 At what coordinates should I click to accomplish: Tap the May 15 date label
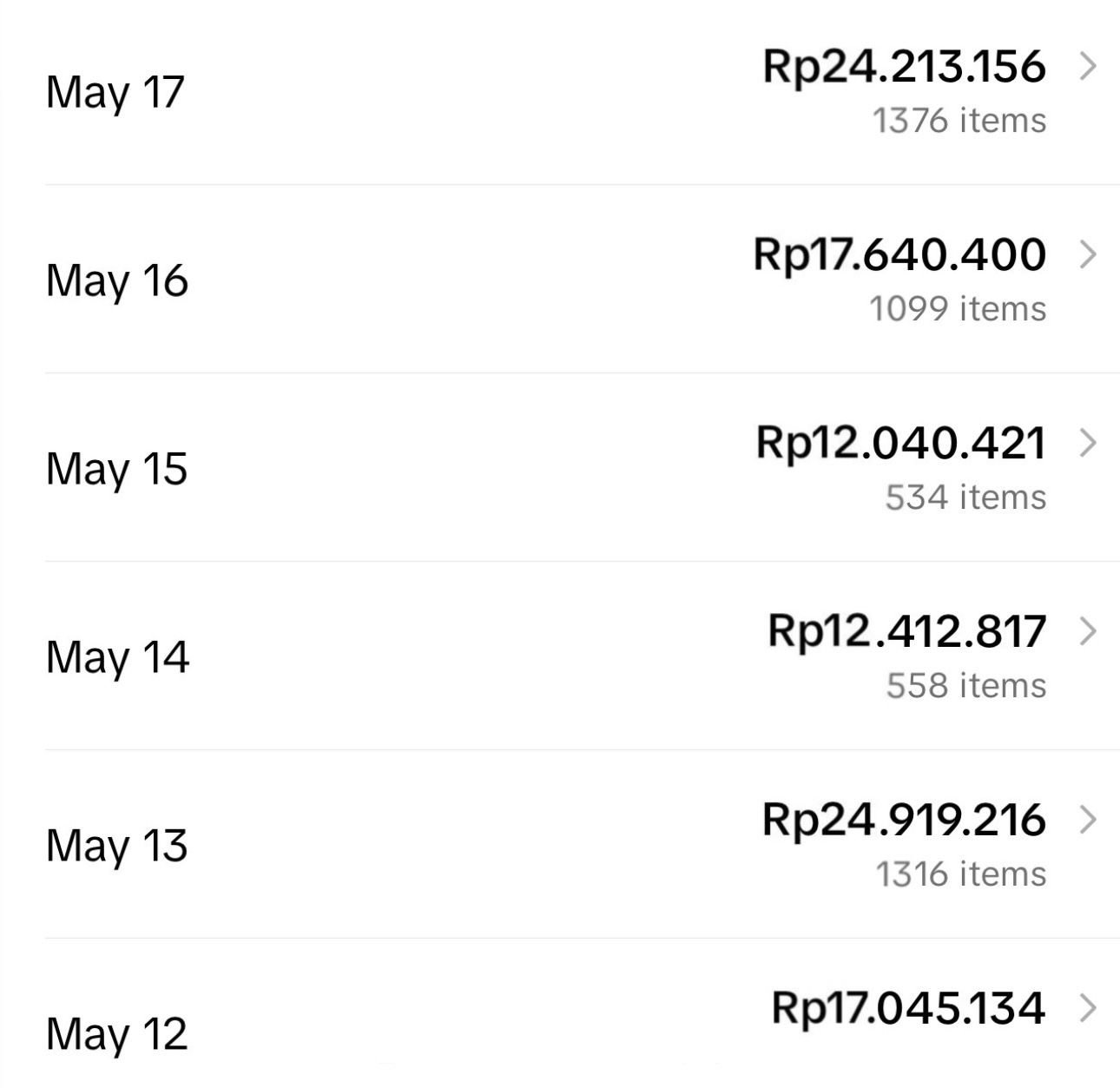click(x=117, y=469)
